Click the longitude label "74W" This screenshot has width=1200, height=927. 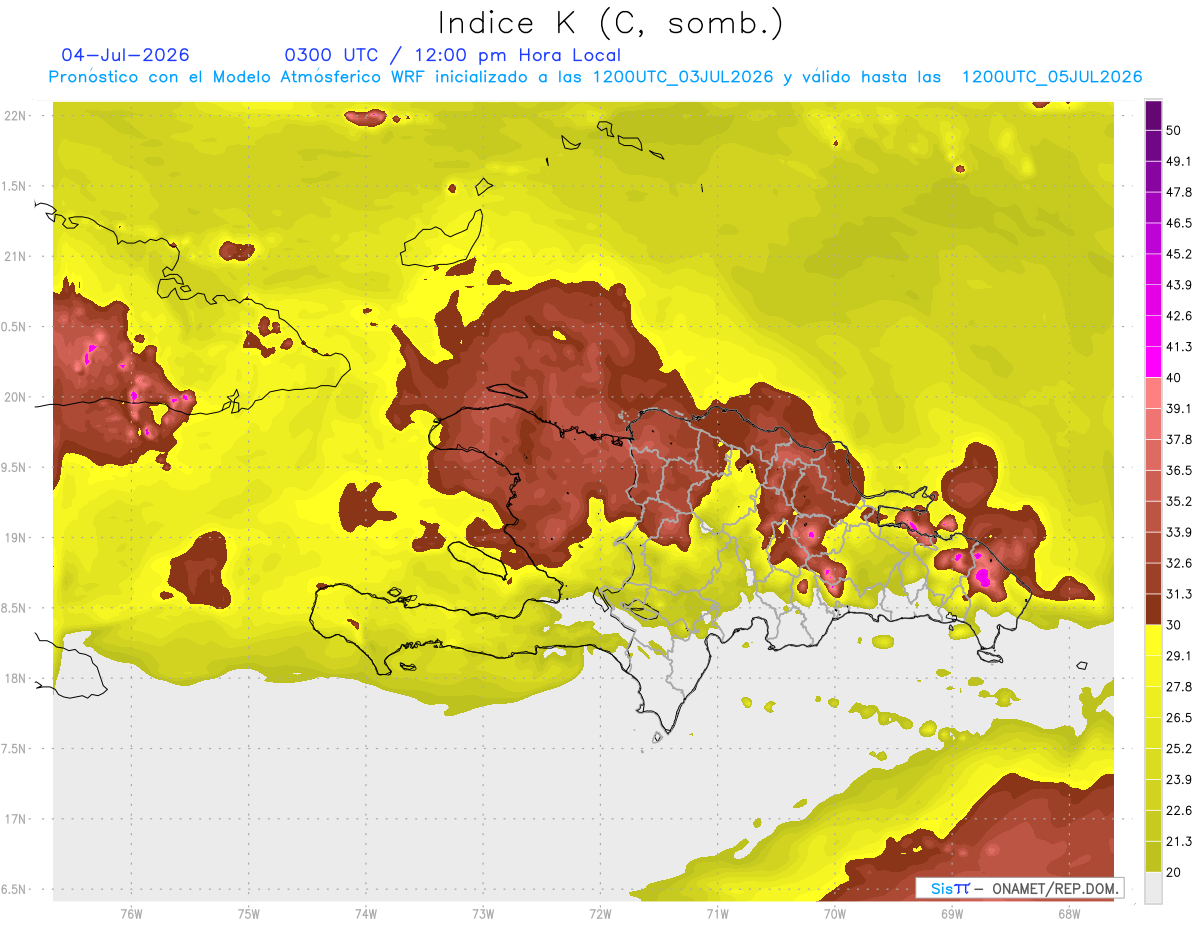click(366, 913)
